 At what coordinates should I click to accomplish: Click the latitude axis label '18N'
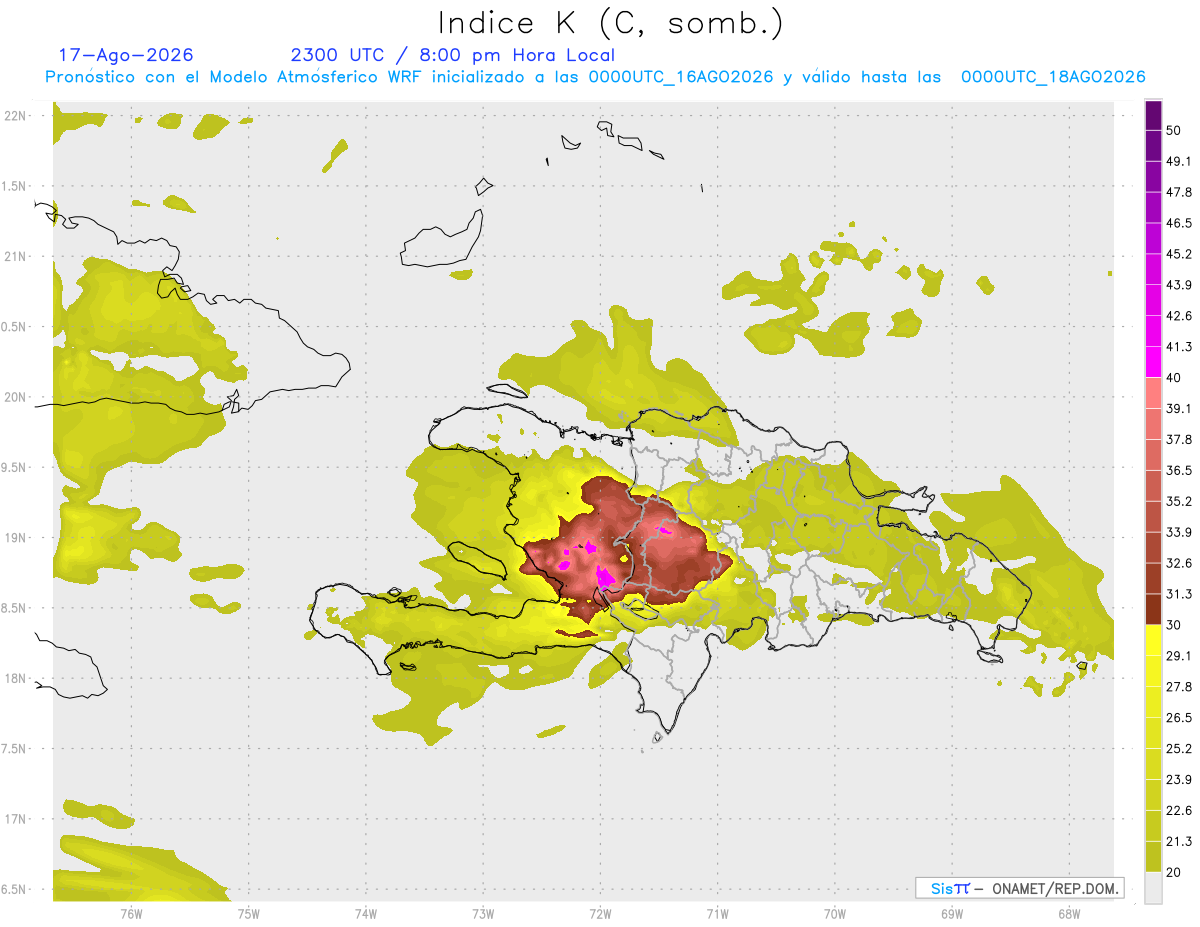click(15, 678)
